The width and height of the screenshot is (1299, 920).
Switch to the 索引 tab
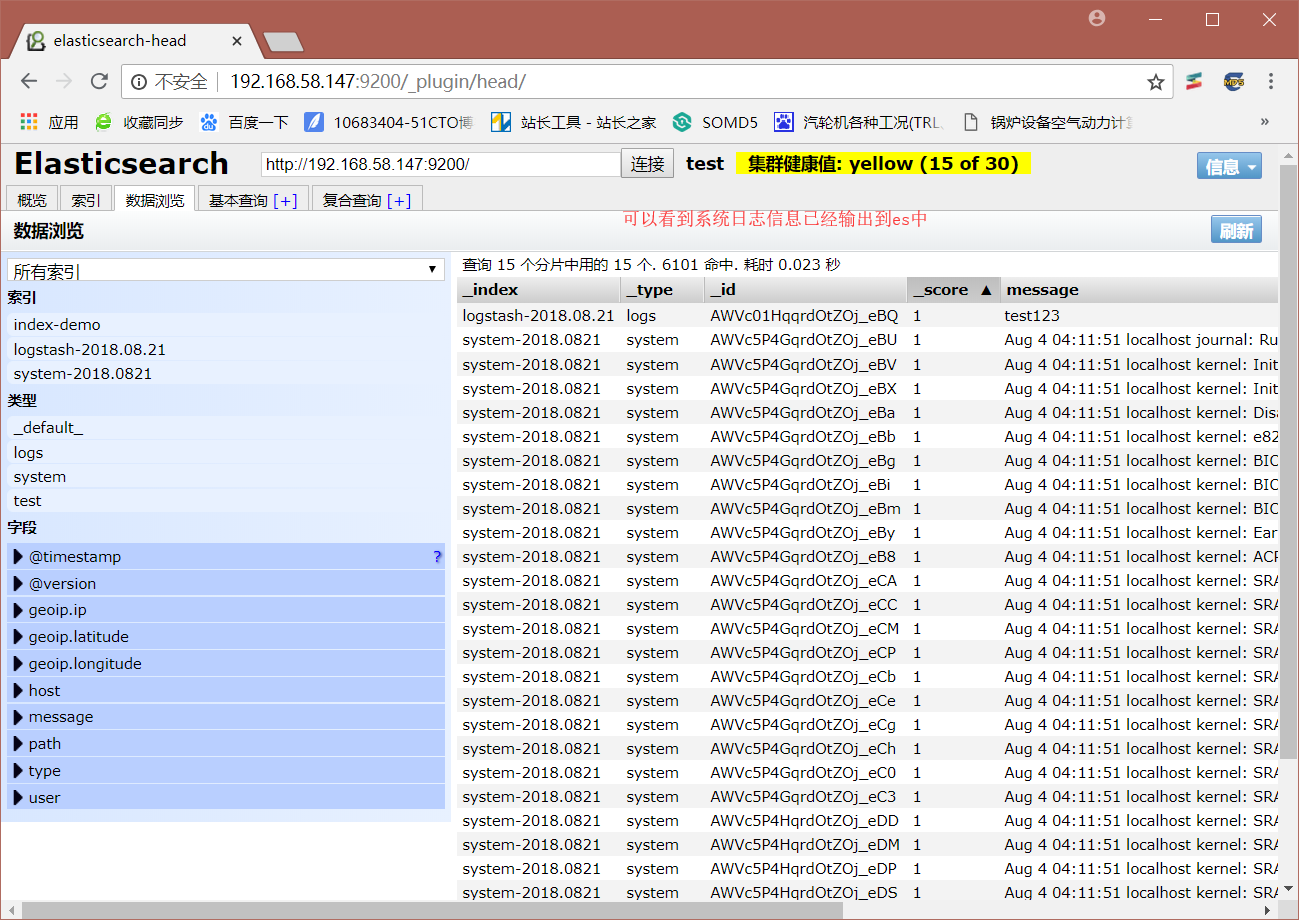click(86, 199)
